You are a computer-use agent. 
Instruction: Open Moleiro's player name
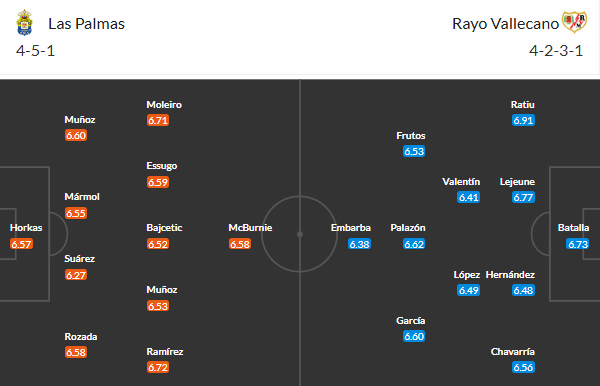coord(164,104)
